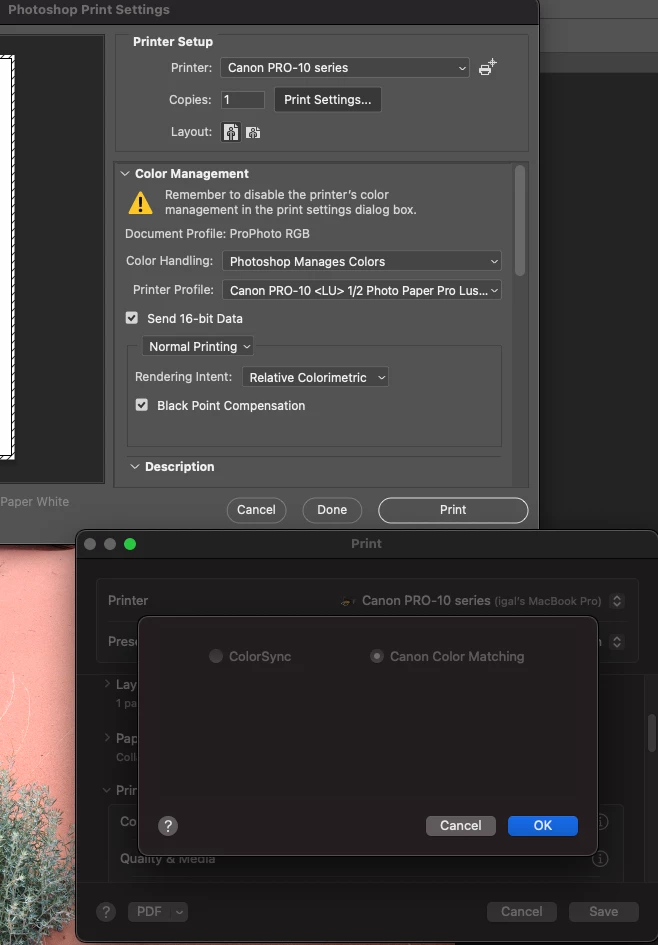Click Cancel at bottom of Print window
Screen dimensions: 658x945
coord(522,912)
